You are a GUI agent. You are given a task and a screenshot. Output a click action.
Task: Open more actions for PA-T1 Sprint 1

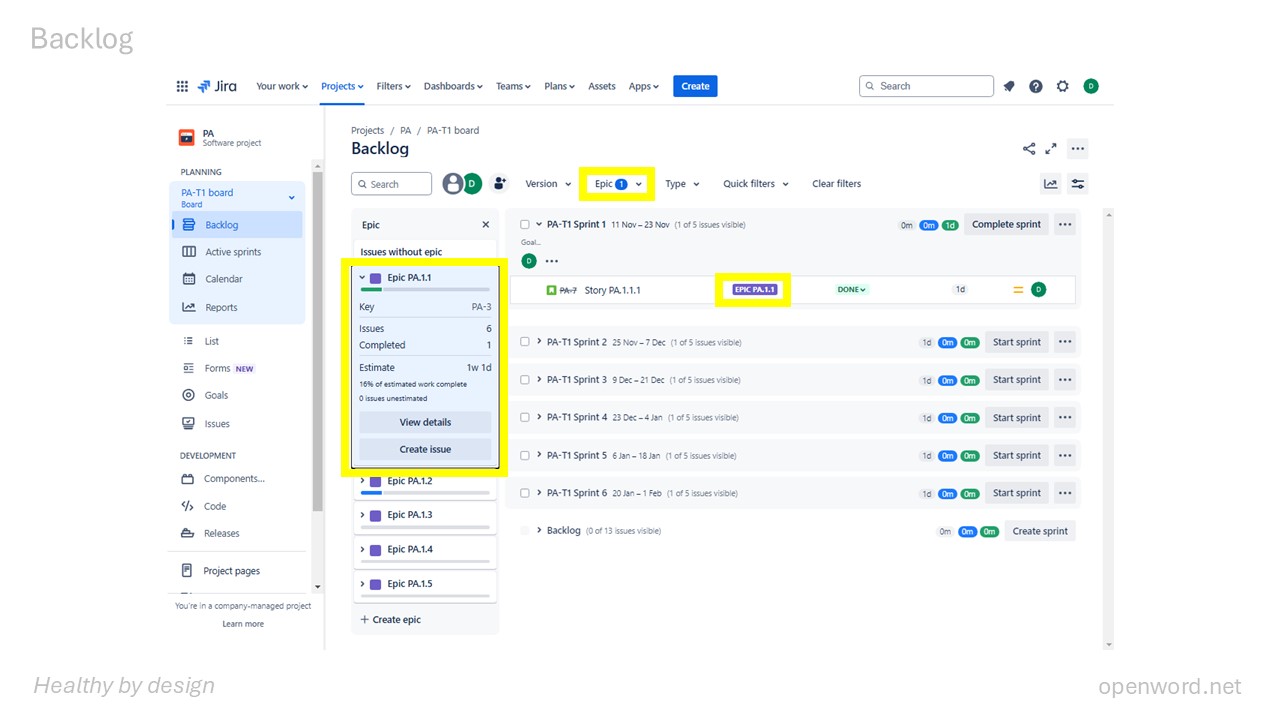(x=1065, y=224)
